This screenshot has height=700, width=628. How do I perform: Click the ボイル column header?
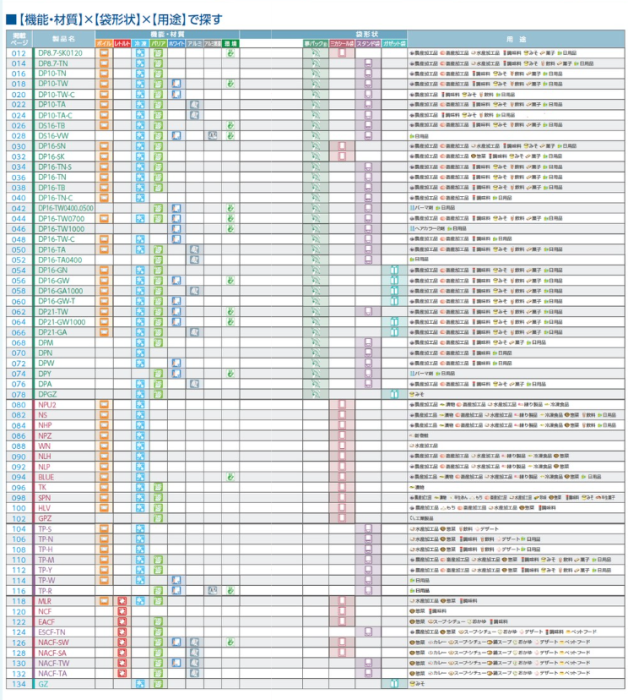pyautogui.click(x=104, y=44)
